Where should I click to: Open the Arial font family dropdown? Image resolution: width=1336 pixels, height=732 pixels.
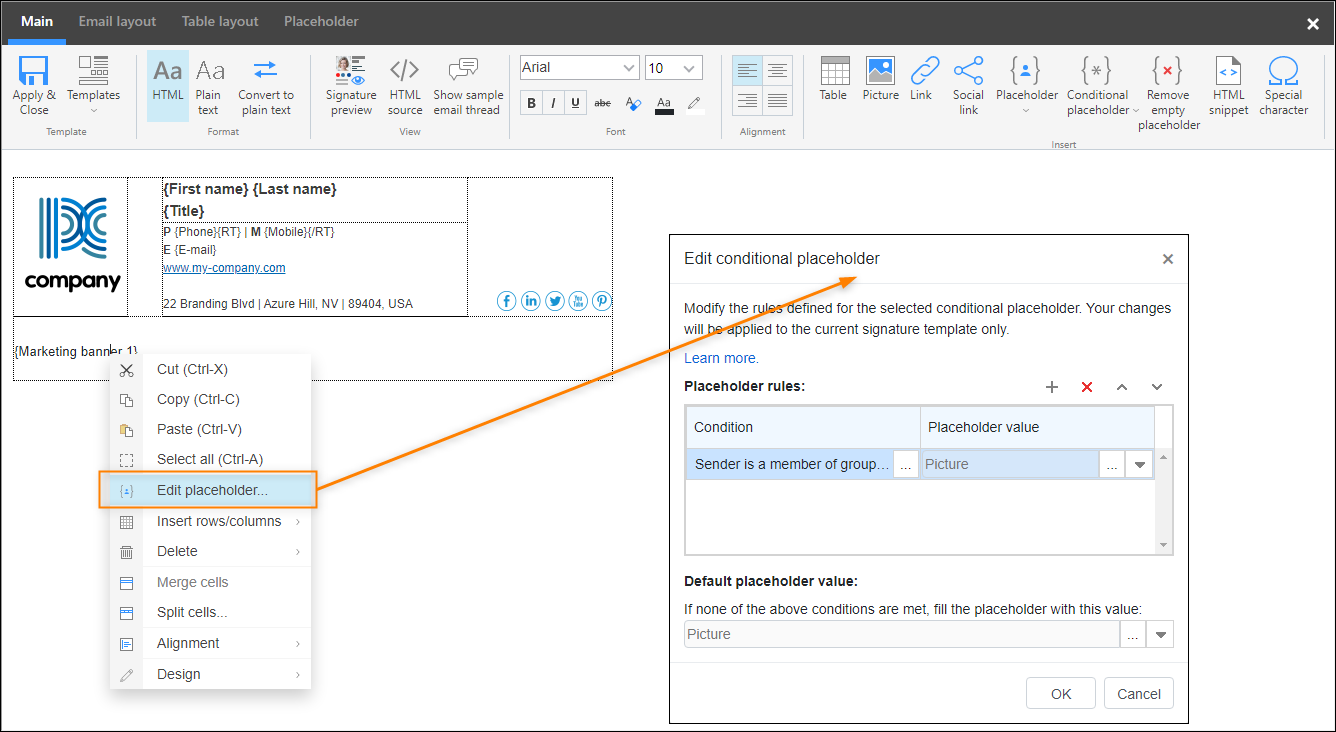[x=628, y=67]
